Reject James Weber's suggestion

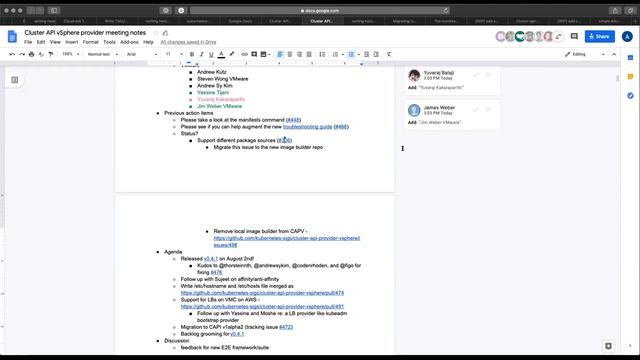[x=489, y=109]
